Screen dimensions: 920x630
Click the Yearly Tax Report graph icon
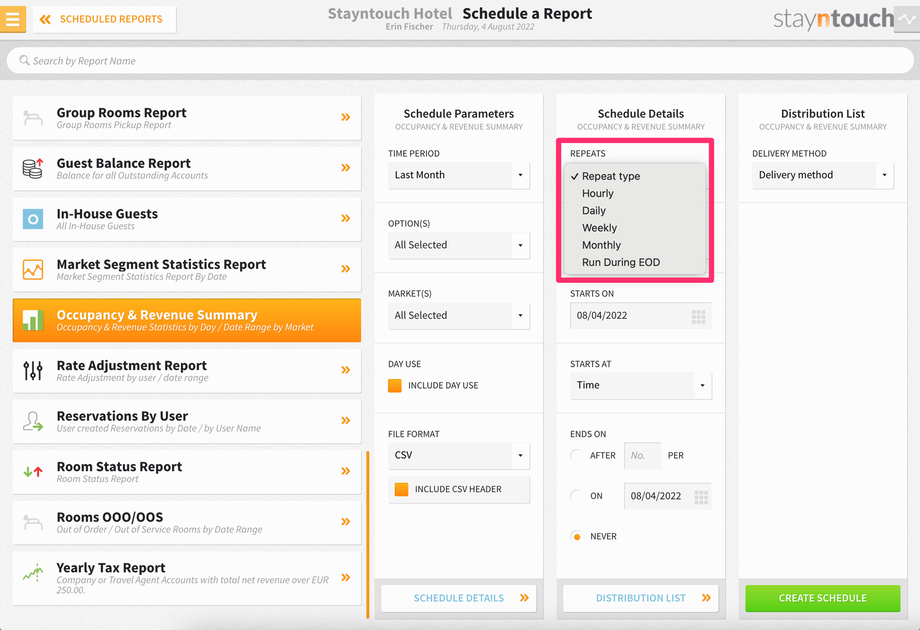(x=33, y=573)
